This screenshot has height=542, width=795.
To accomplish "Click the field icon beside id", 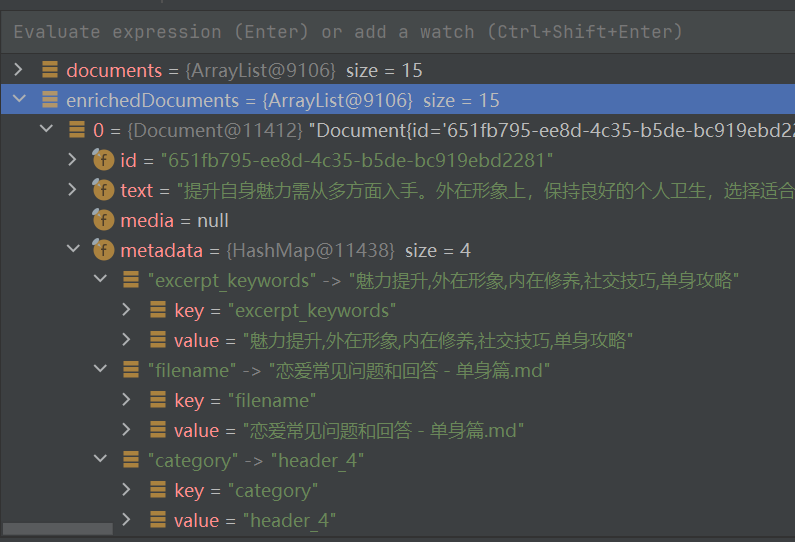I will tap(103, 160).
